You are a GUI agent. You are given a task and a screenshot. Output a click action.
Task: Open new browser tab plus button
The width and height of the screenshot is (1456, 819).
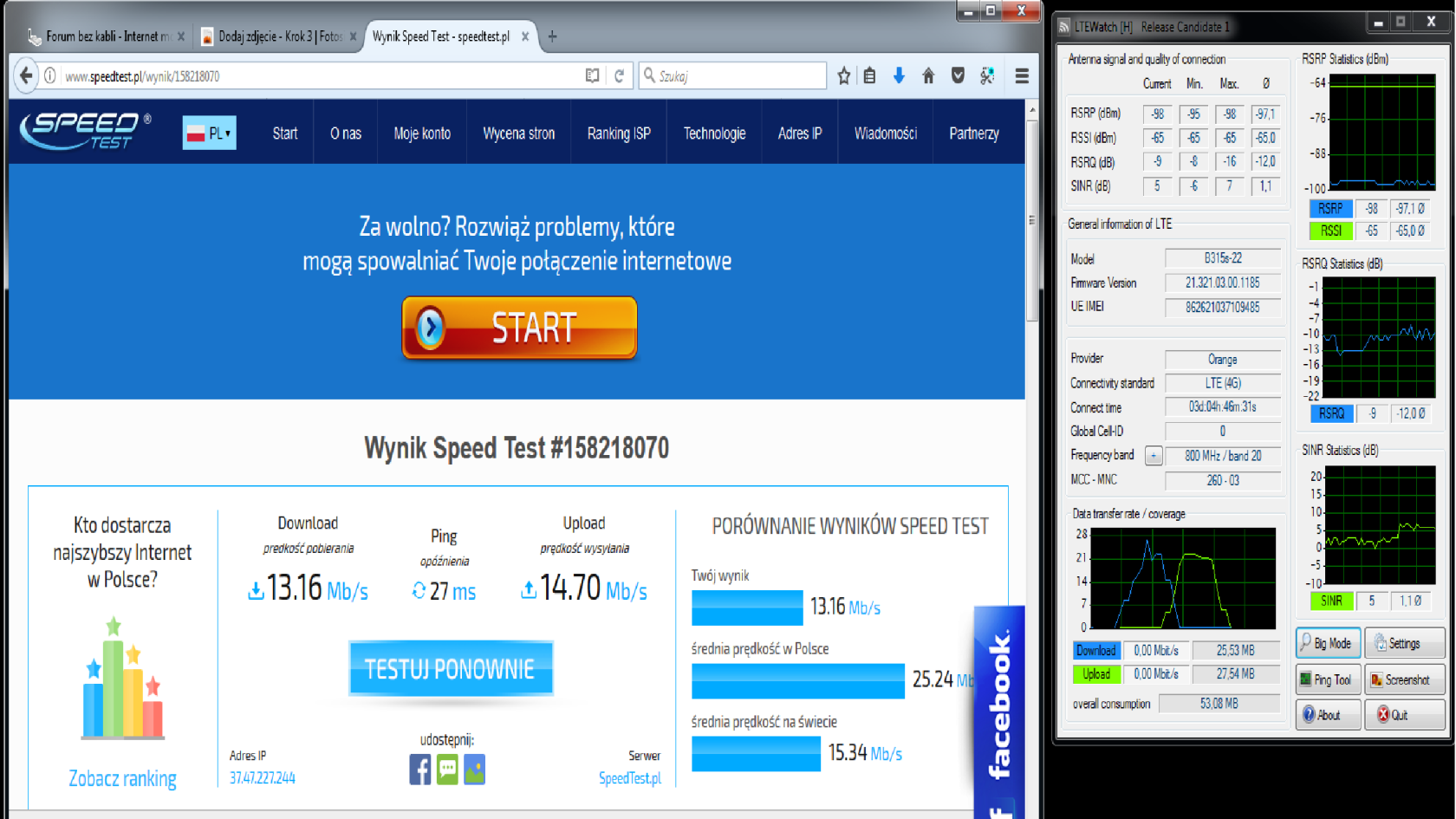553,36
